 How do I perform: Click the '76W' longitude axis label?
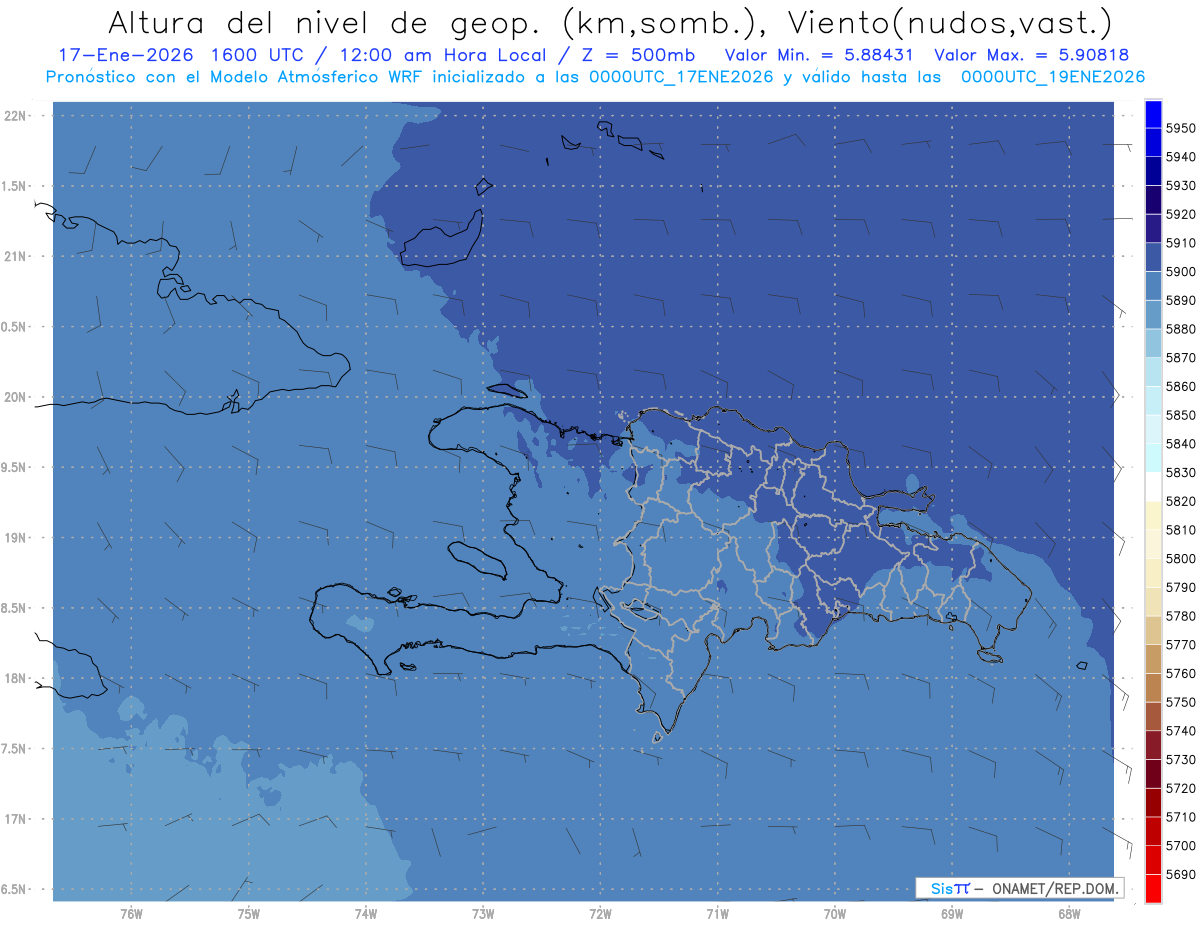coord(131,914)
